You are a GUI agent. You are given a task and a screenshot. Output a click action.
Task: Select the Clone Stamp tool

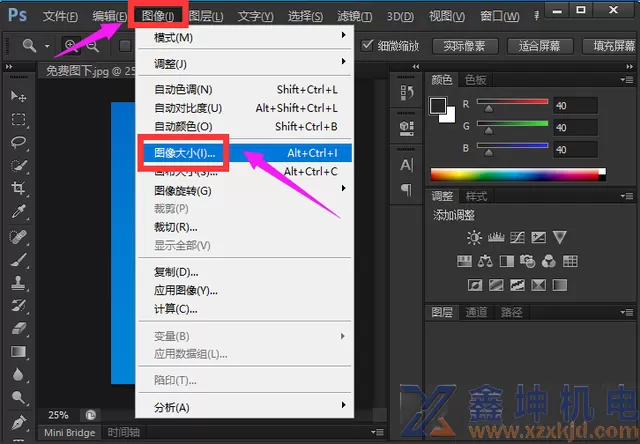pos(18,283)
